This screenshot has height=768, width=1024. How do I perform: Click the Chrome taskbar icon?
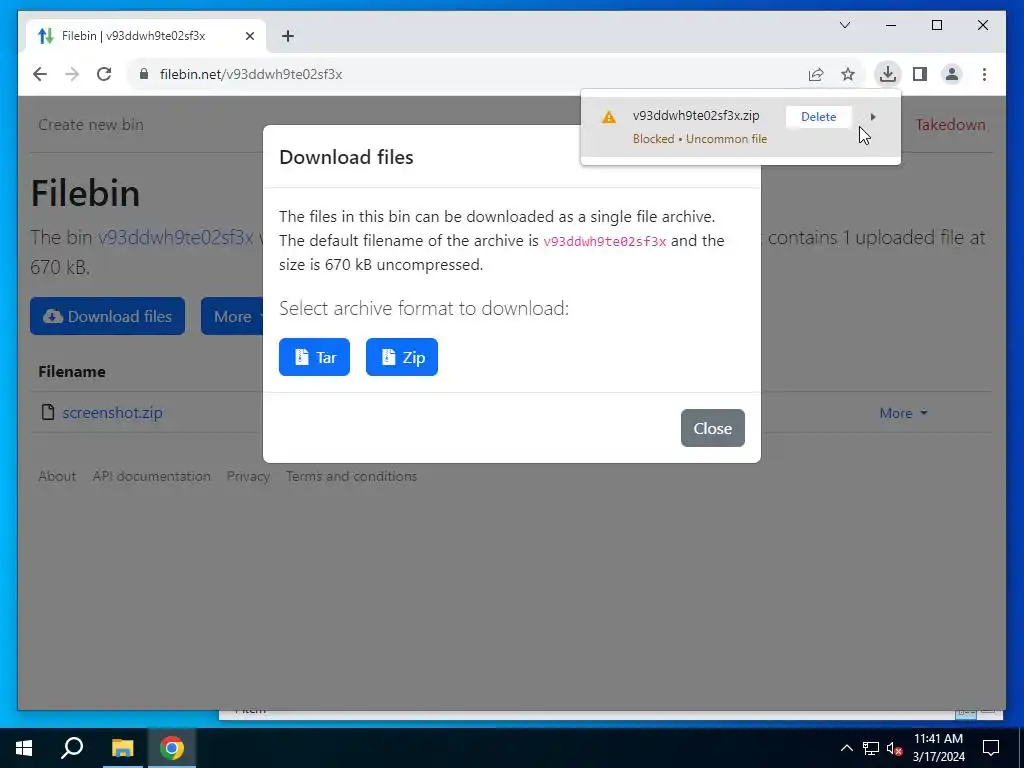[172, 748]
